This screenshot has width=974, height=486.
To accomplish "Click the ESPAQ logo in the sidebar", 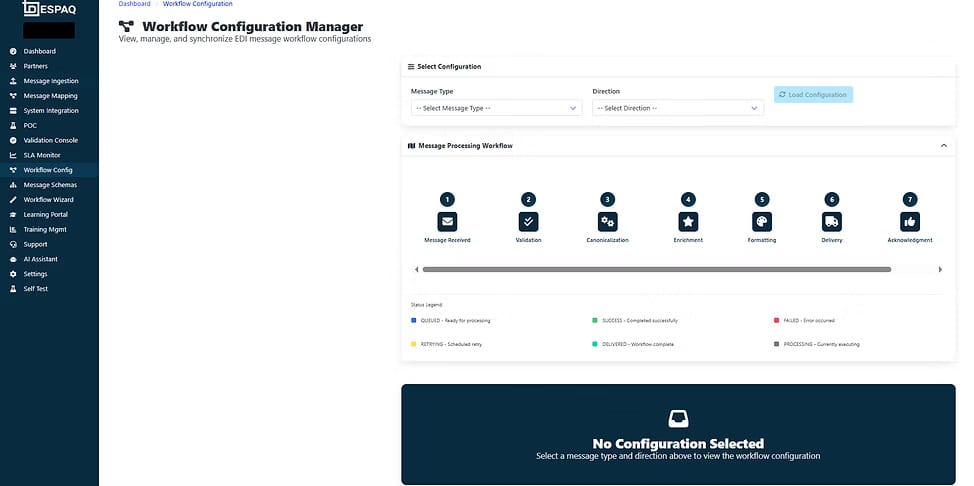I will pyautogui.click(x=49, y=8).
